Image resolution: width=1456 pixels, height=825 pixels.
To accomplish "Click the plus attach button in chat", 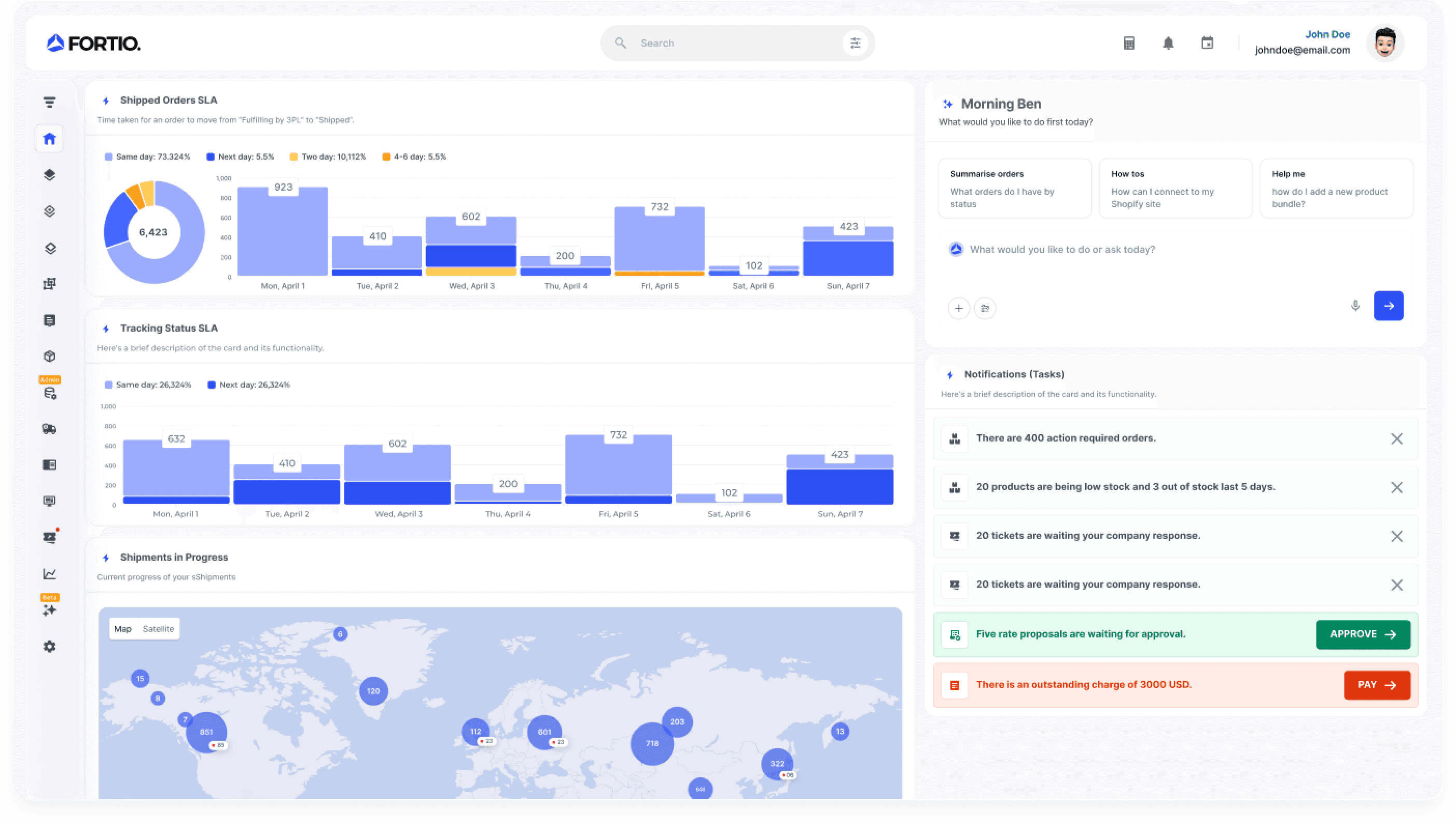I will (958, 308).
